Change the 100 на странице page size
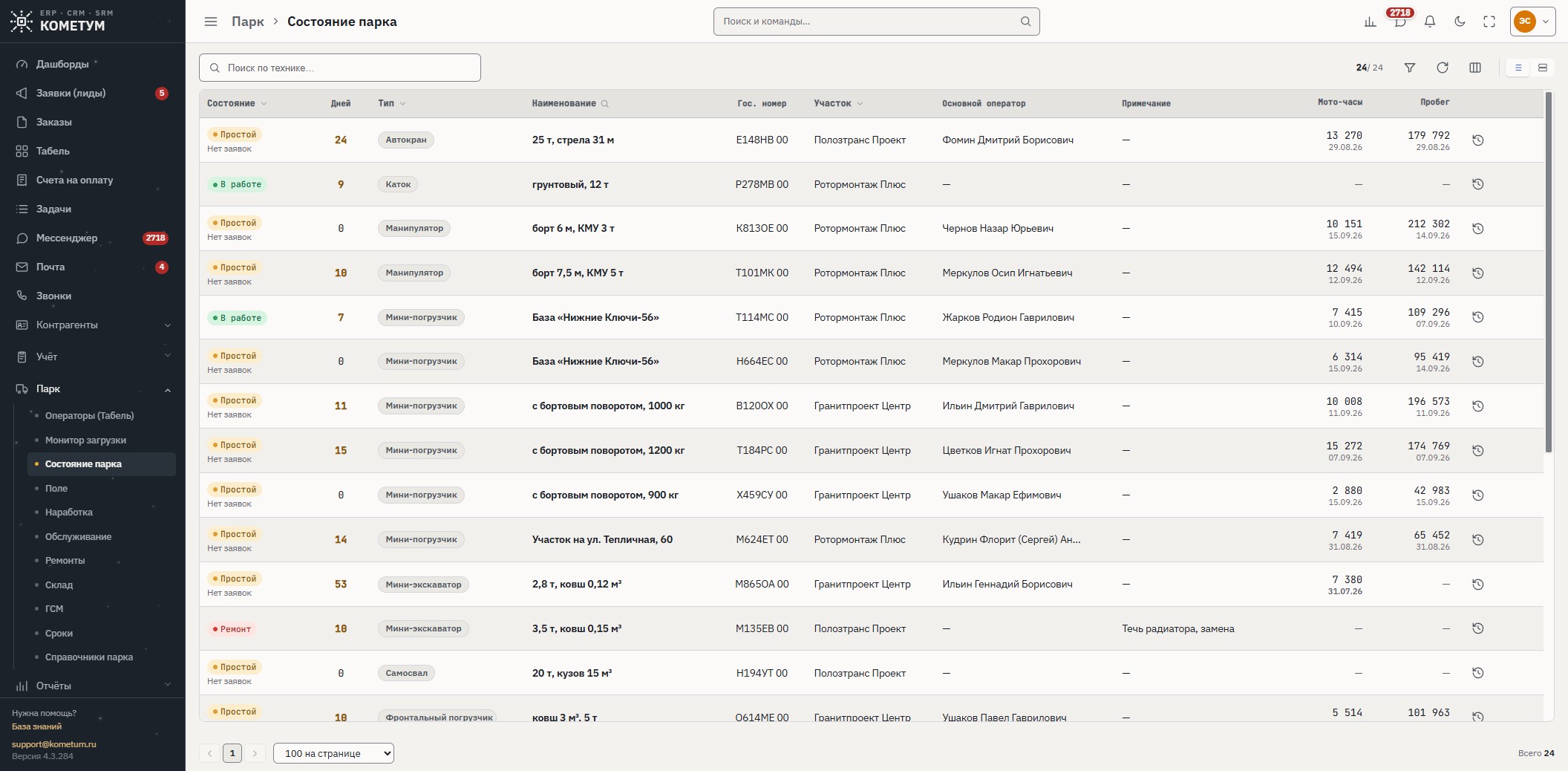The image size is (1568, 771). click(x=333, y=753)
